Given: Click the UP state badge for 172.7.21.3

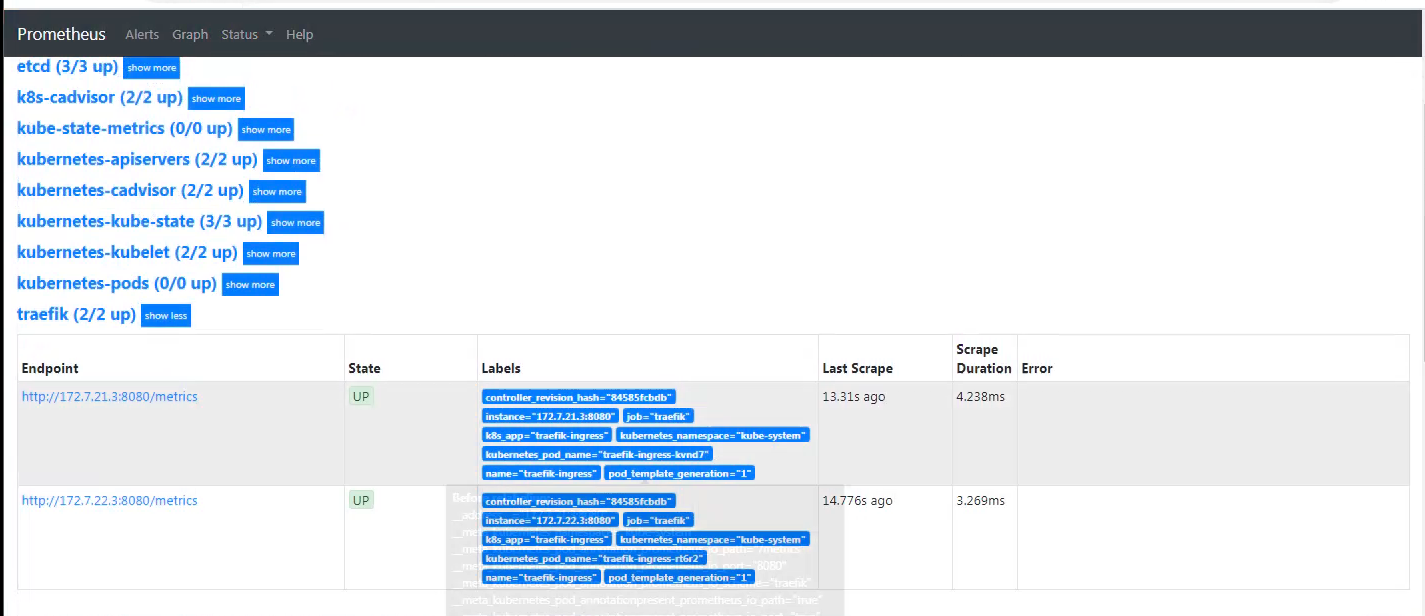Looking at the screenshot, I should pos(361,397).
